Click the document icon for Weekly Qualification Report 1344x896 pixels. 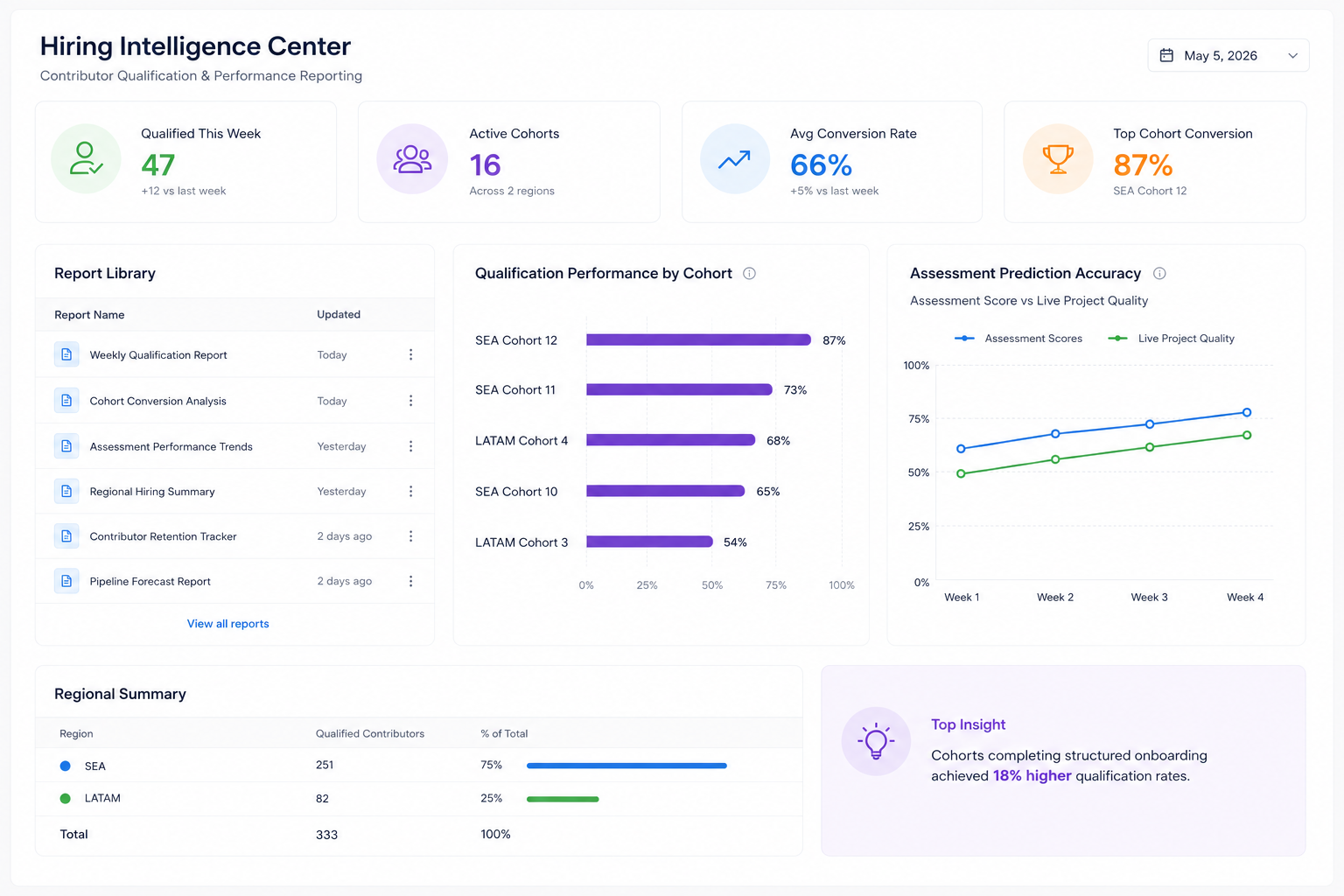[x=66, y=354]
